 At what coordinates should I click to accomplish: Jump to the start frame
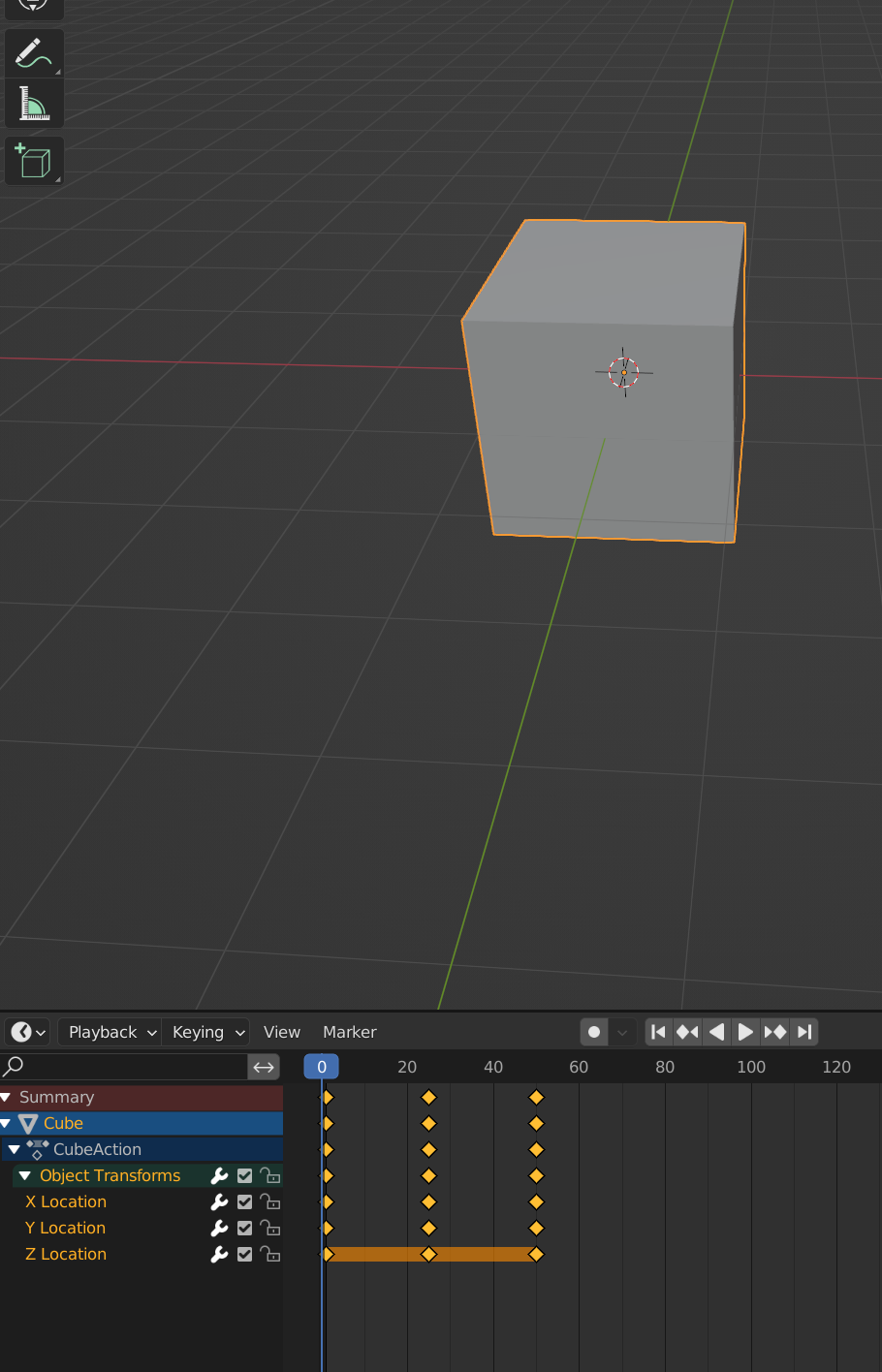[x=658, y=1032]
